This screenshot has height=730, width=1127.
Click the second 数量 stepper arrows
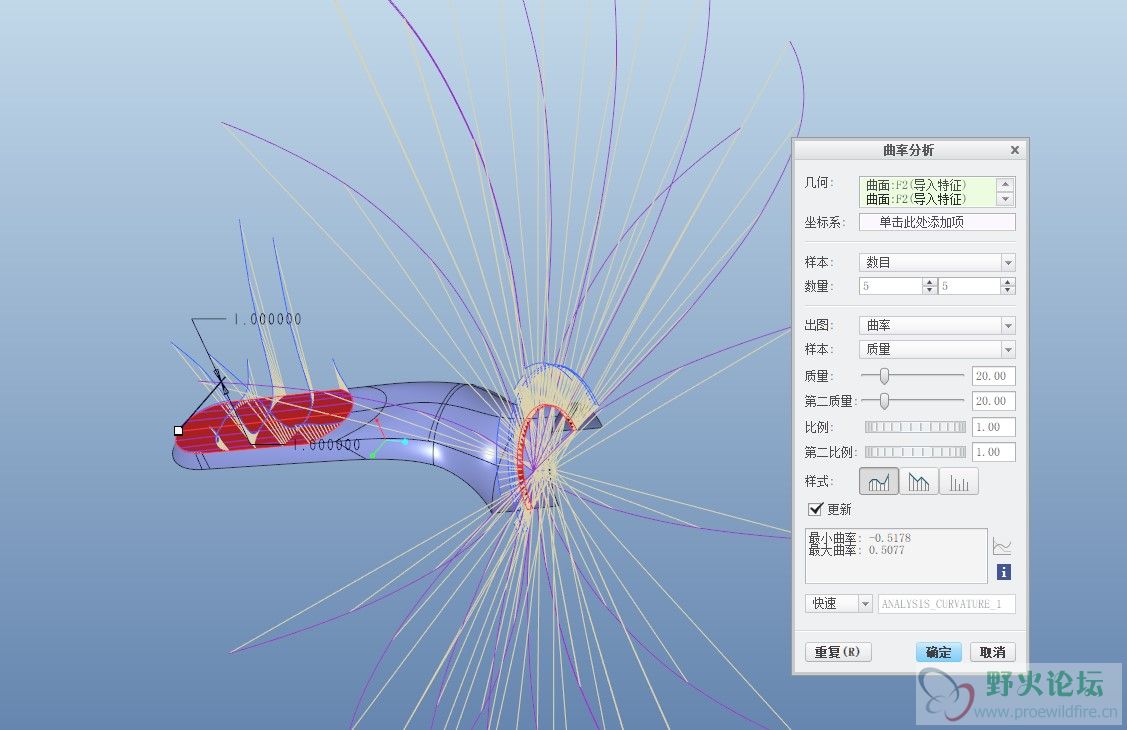tap(1008, 286)
